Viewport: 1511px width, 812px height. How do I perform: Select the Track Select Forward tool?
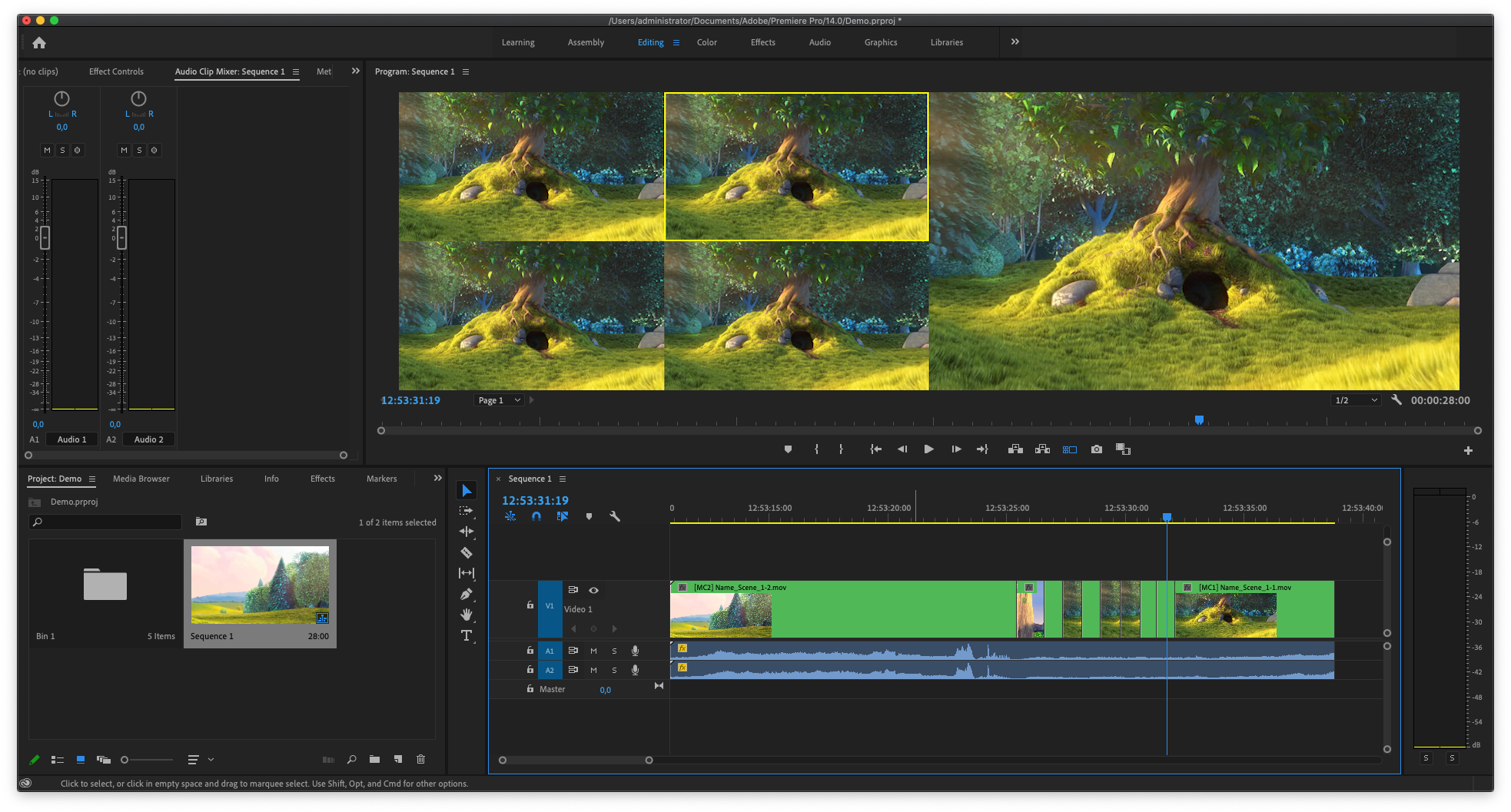point(467,511)
